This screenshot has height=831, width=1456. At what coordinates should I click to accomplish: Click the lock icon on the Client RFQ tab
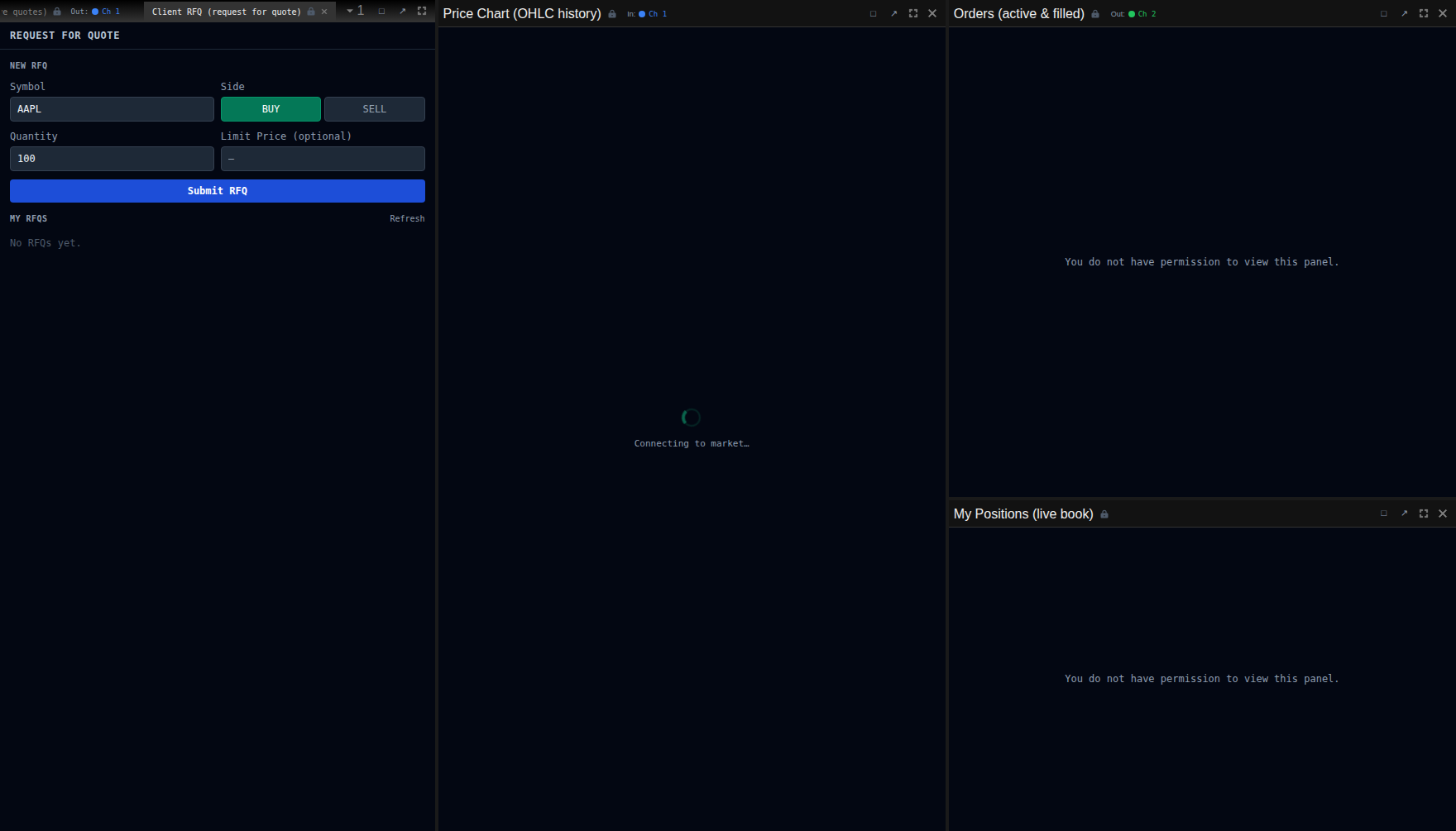[311, 12]
